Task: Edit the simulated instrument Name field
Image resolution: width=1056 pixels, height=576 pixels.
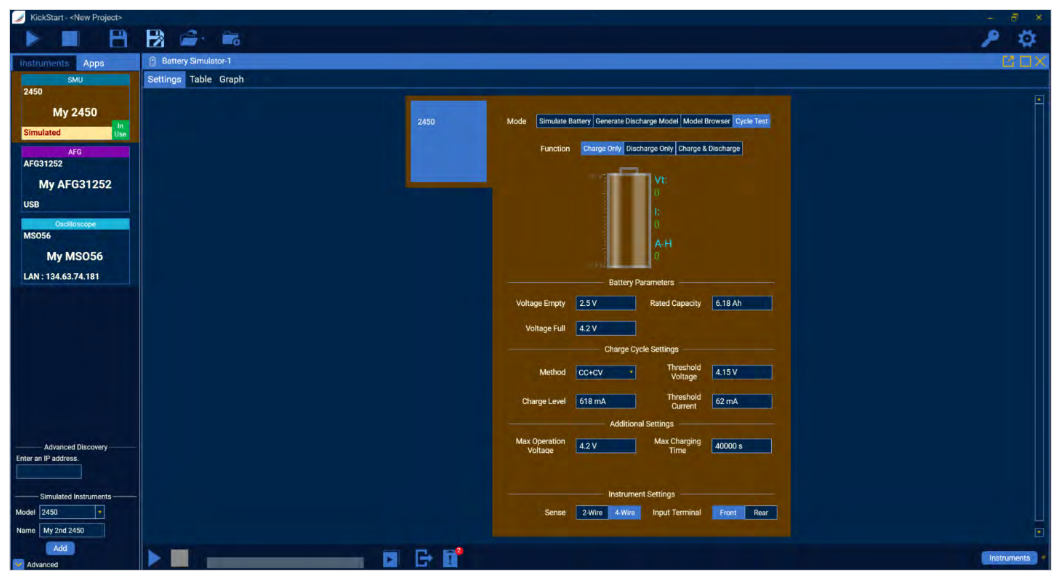Action: pos(72,531)
